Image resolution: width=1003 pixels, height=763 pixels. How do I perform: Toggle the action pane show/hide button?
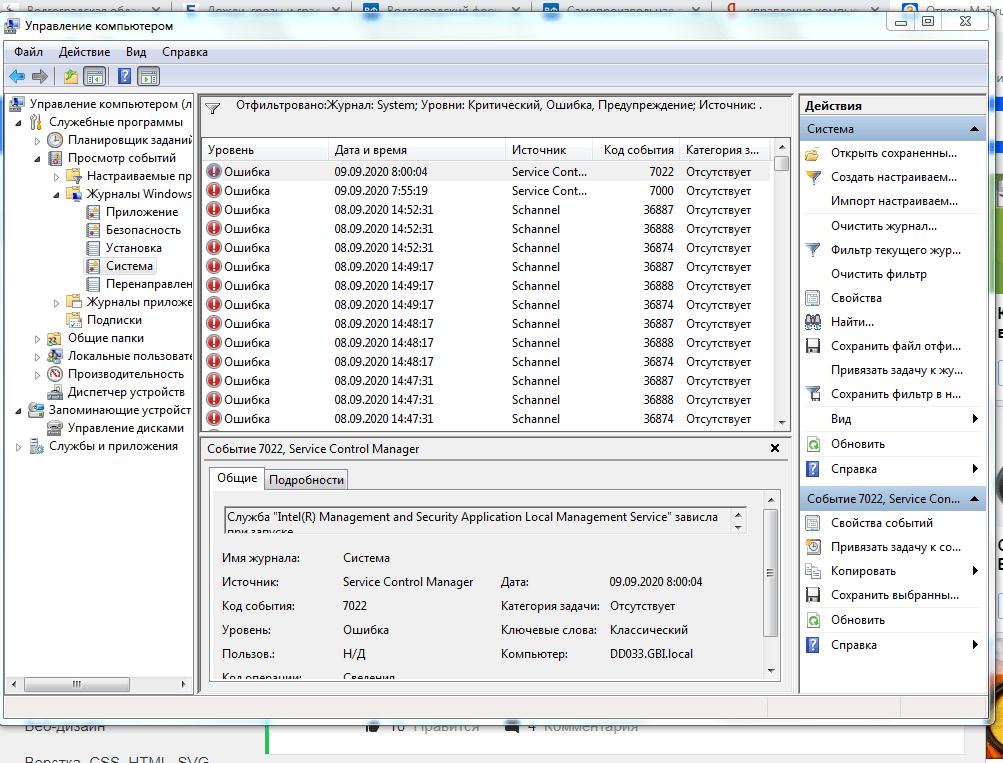point(149,76)
